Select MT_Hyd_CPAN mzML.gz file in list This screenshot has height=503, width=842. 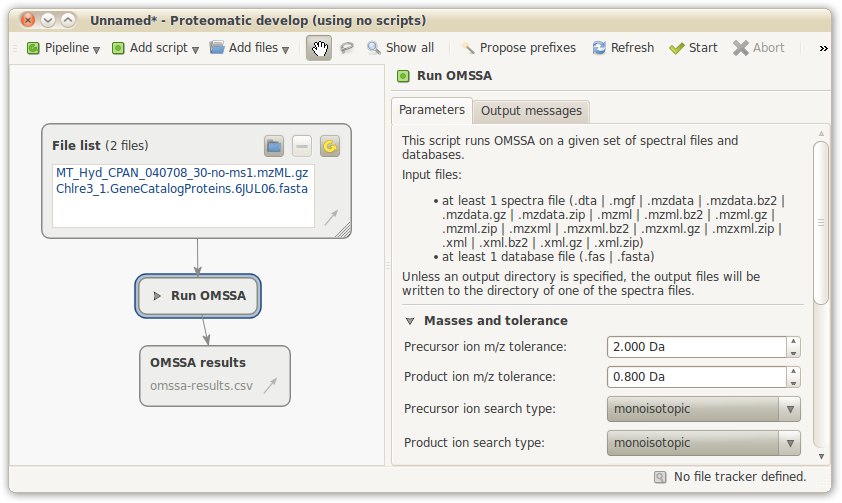coord(182,173)
